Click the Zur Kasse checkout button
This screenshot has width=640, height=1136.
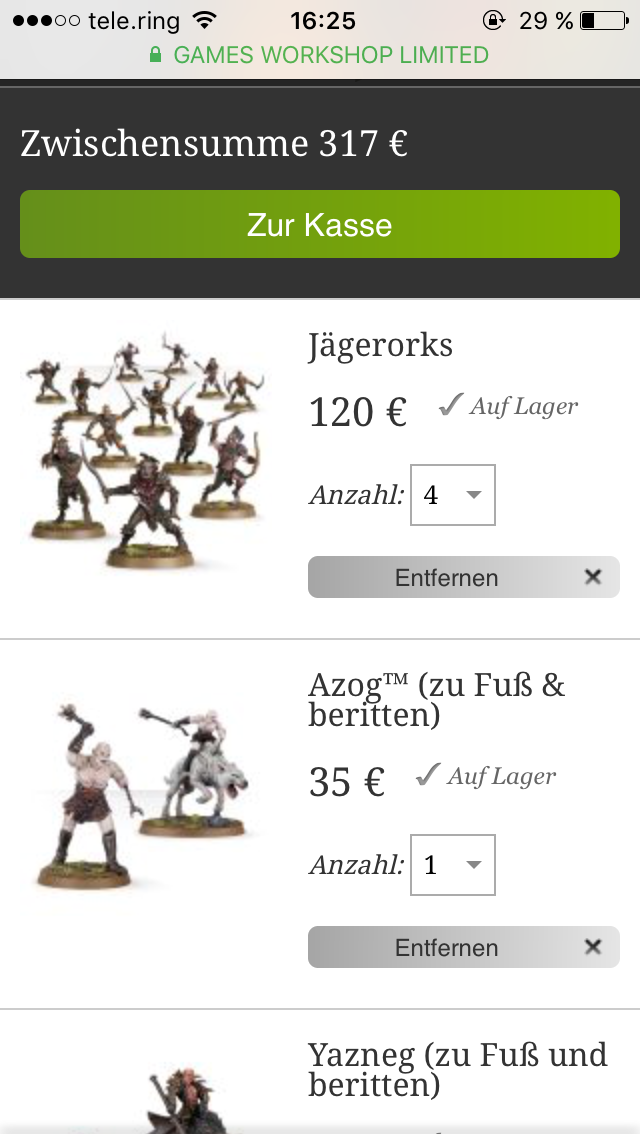pos(320,224)
